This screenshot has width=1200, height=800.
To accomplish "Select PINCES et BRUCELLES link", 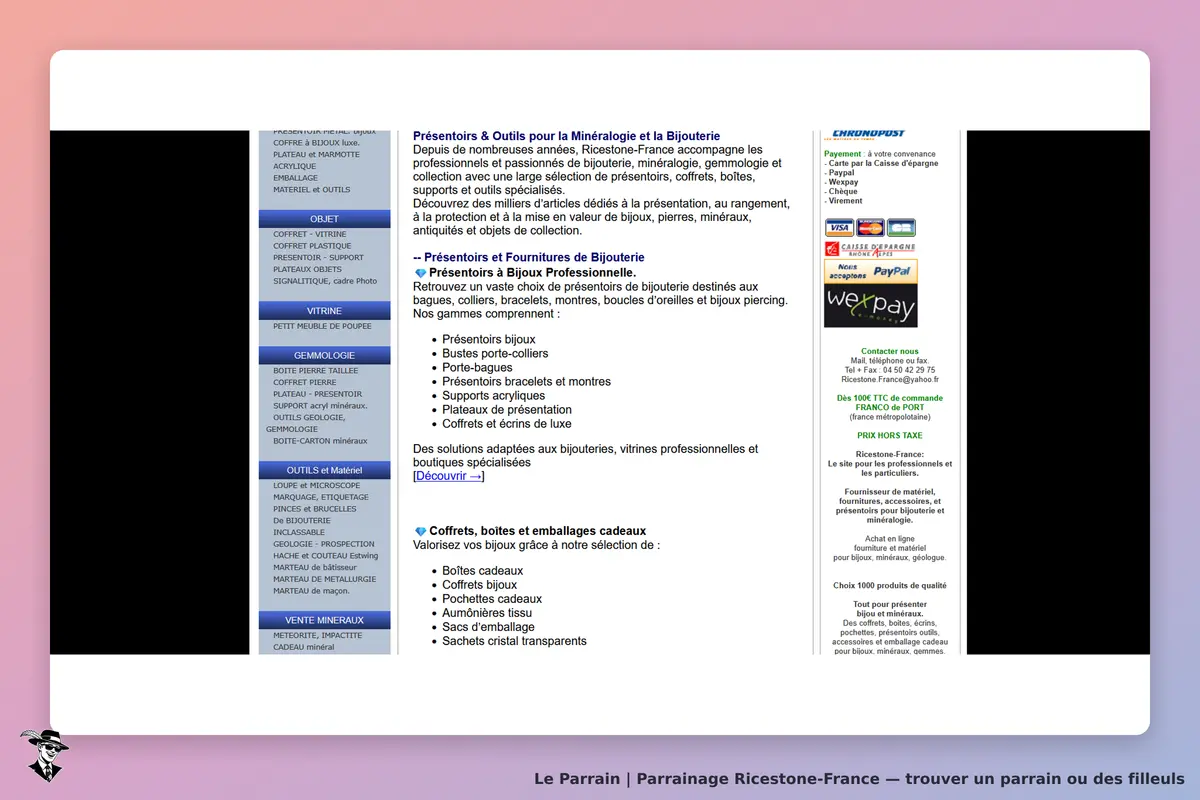I will click(x=316, y=509).
